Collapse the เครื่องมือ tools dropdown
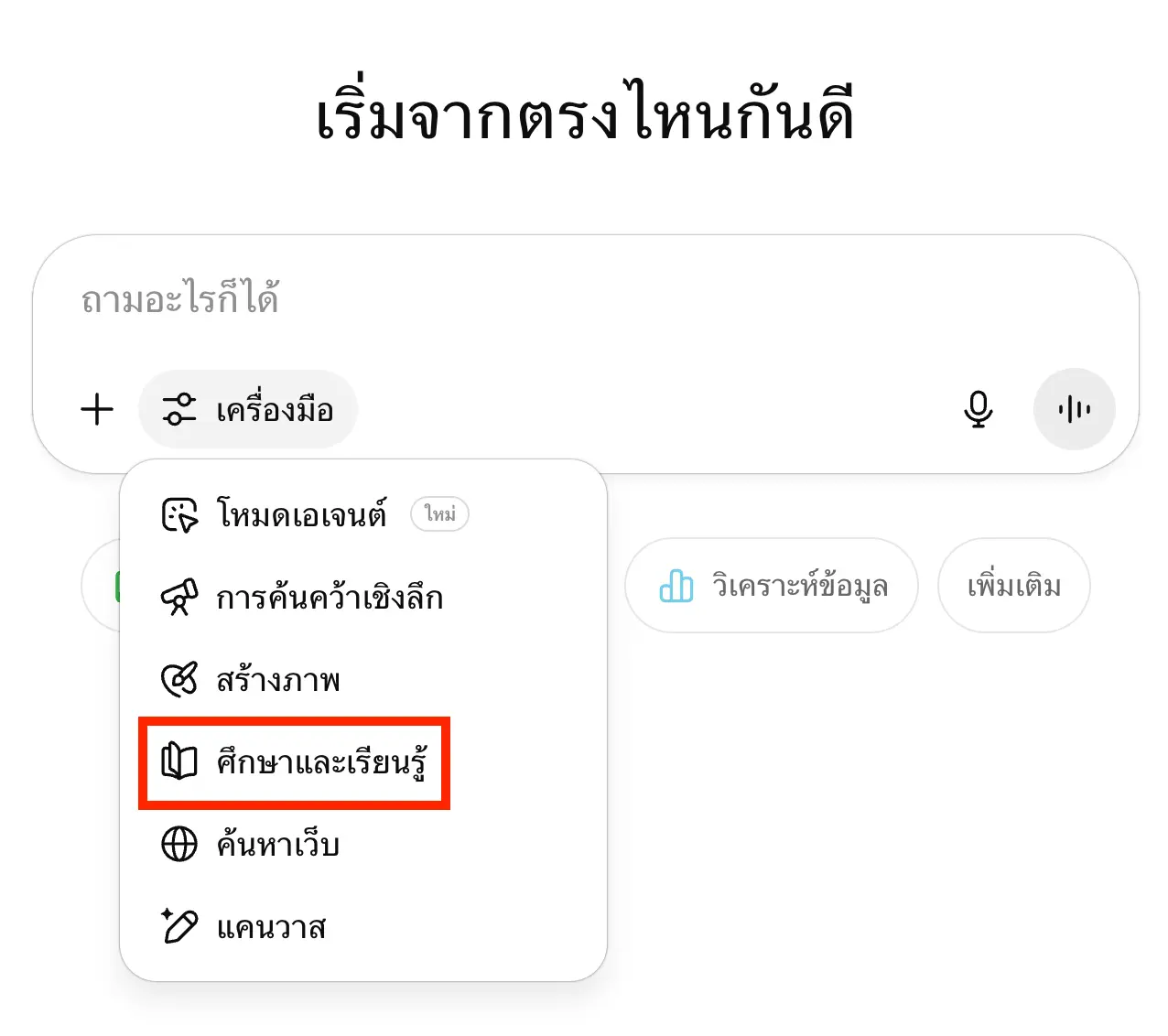 pyautogui.click(x=248, y=409)
